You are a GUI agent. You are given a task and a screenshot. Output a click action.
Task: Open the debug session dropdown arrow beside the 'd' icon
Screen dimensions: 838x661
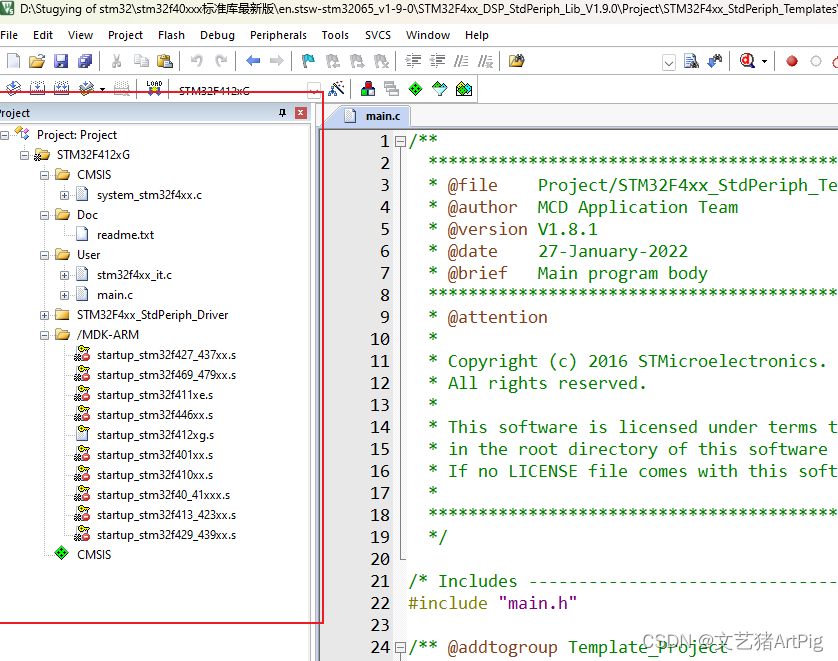[764, 61]
